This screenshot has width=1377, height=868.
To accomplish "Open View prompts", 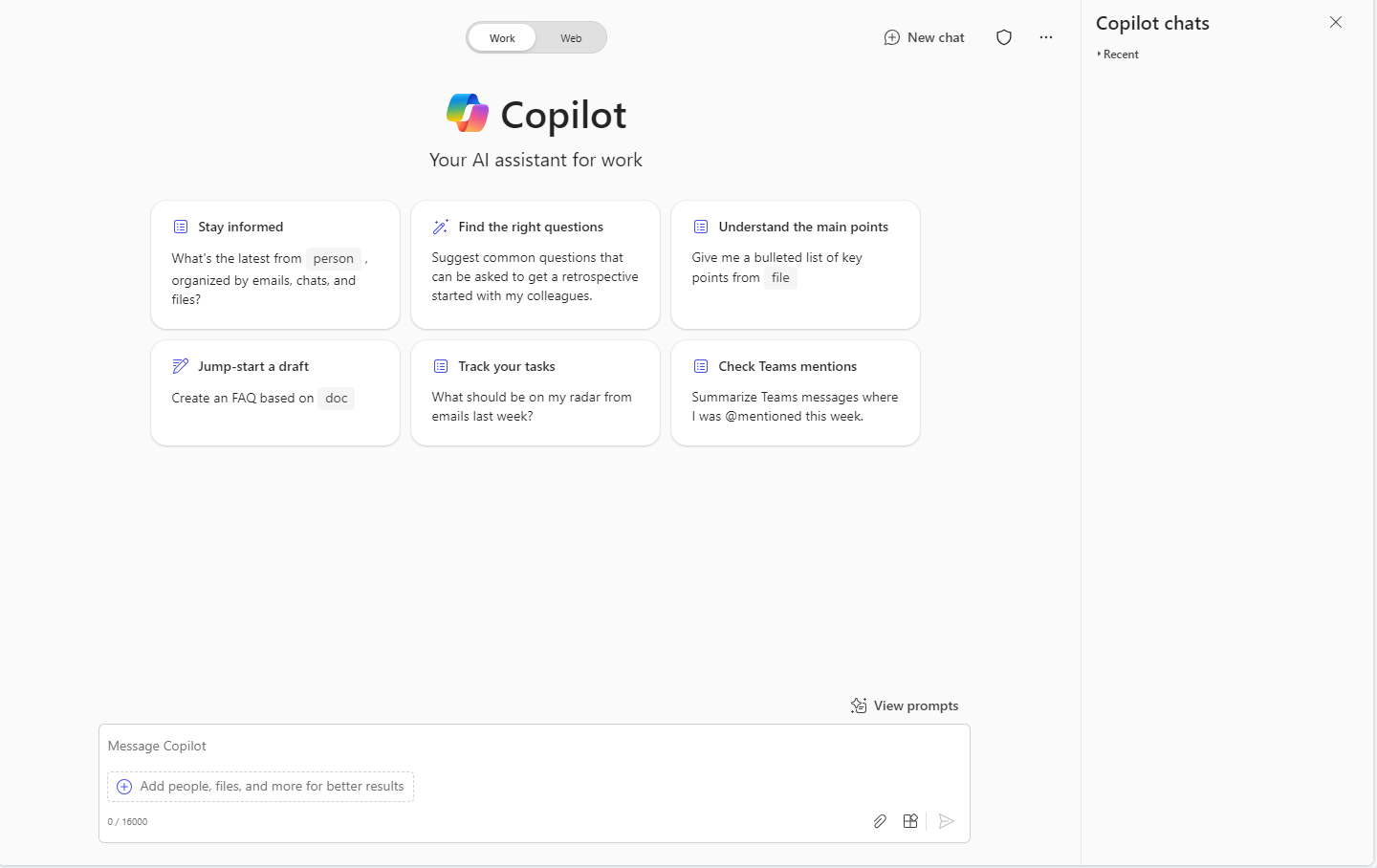I will 905,705.
